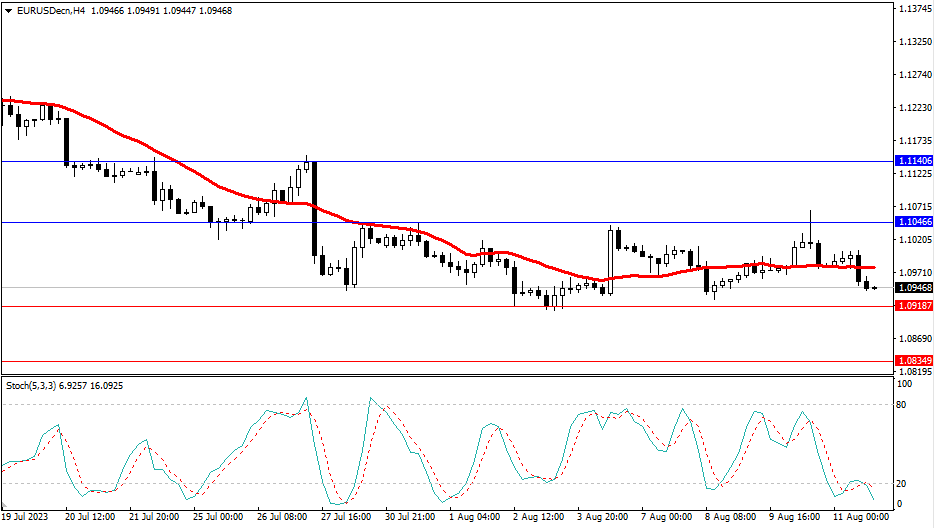Image resolution: width=934 pixels, height=528 pixels.
Task: Click the small triangle icon beside EURUSDecn,H4
Action: [x=9, y=9]
